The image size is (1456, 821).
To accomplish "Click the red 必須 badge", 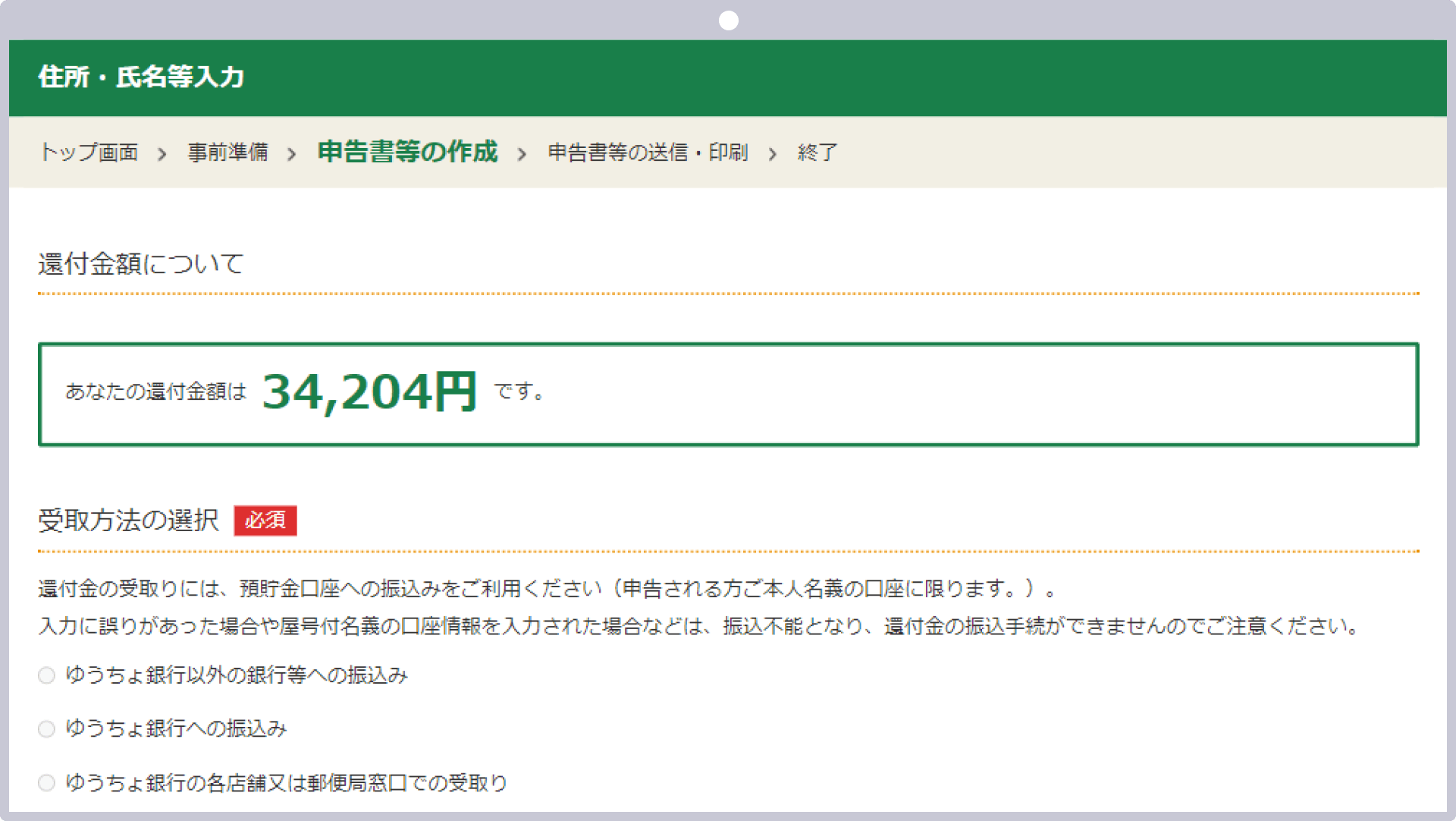I will (x=265, y=521).
